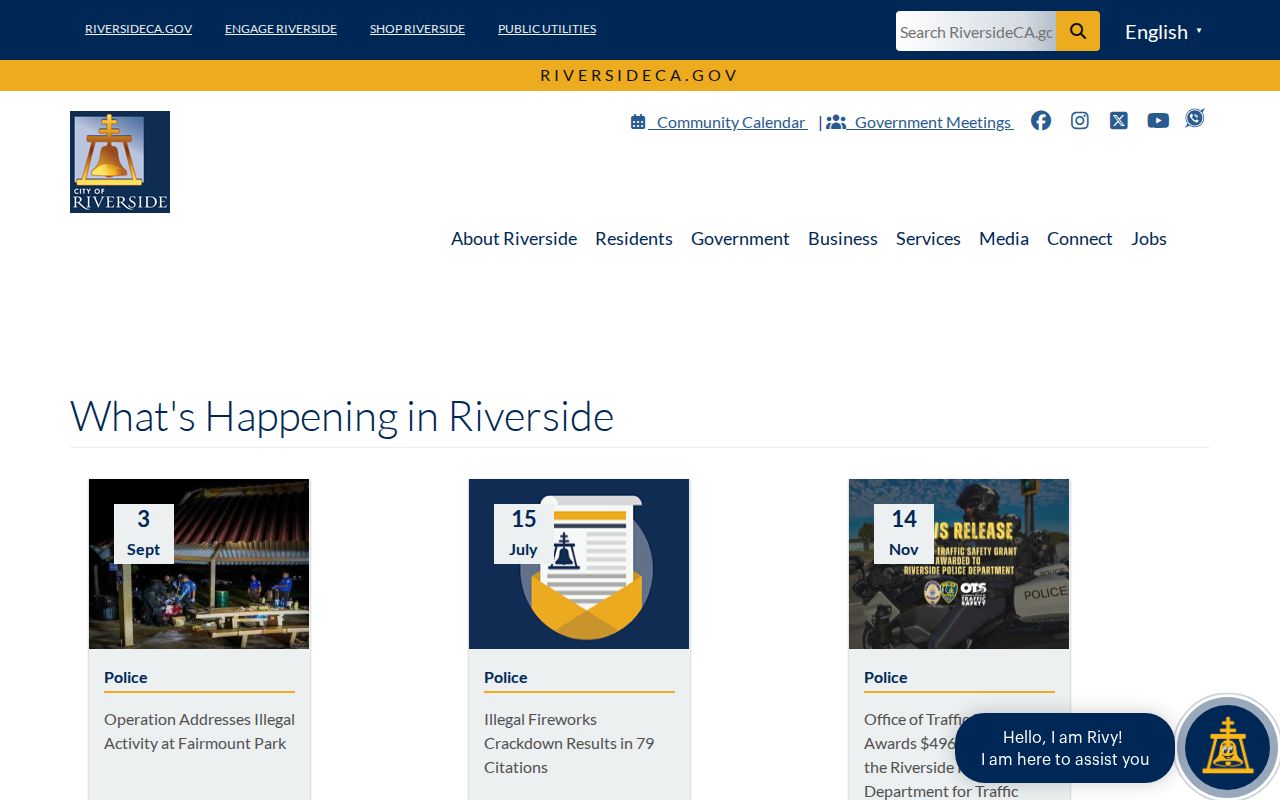Click the 14 Nov date badge
This screenshot has height=800, width=1280.
point(904,534)
